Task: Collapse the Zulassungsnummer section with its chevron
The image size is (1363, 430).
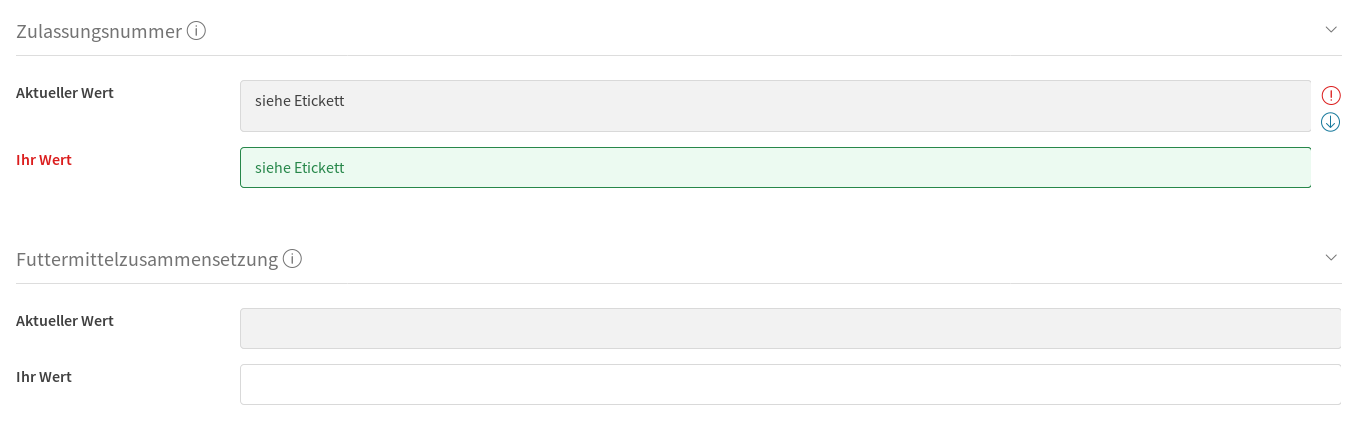Action: click(x=1331, y=30)
